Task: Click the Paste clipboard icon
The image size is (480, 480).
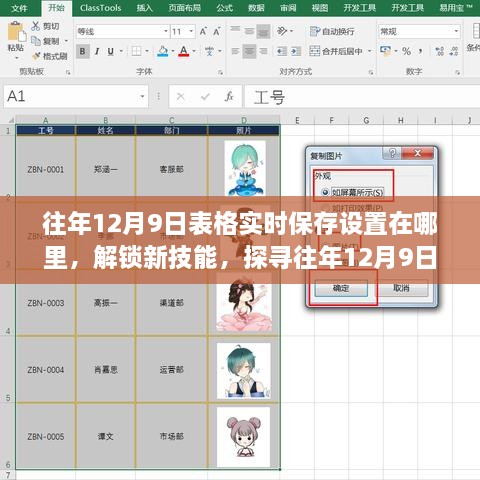Action: pyautogui.click(x=16, y=32)
